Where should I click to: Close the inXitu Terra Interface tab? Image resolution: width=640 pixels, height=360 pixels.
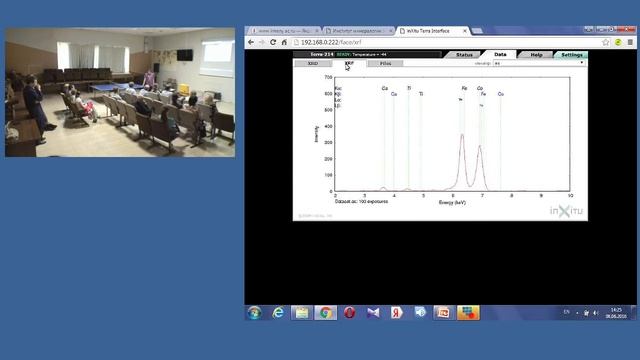tap(464, 31)
